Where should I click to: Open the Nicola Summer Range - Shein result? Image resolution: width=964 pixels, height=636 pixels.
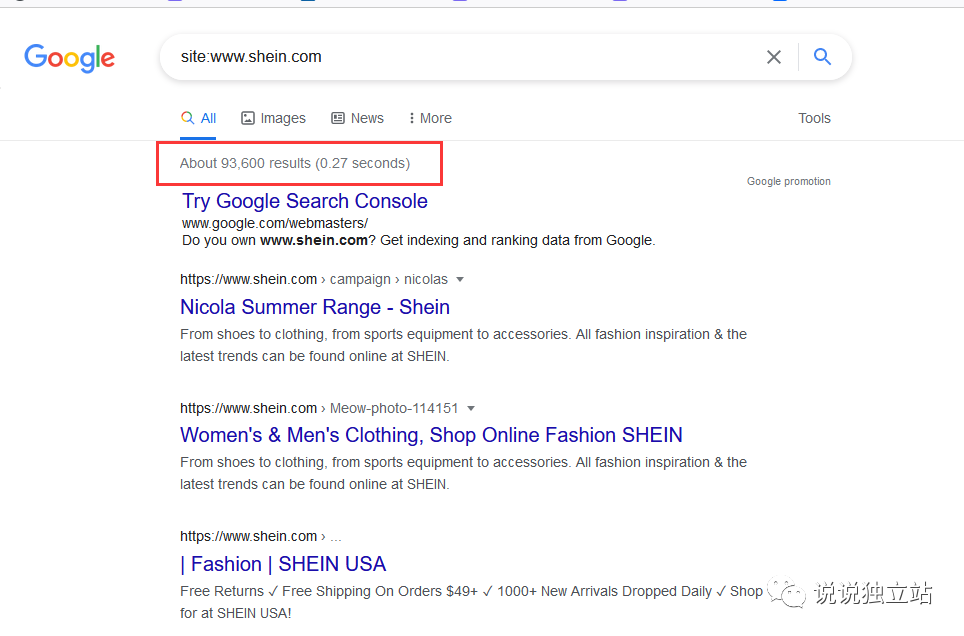tap(315, 307)
